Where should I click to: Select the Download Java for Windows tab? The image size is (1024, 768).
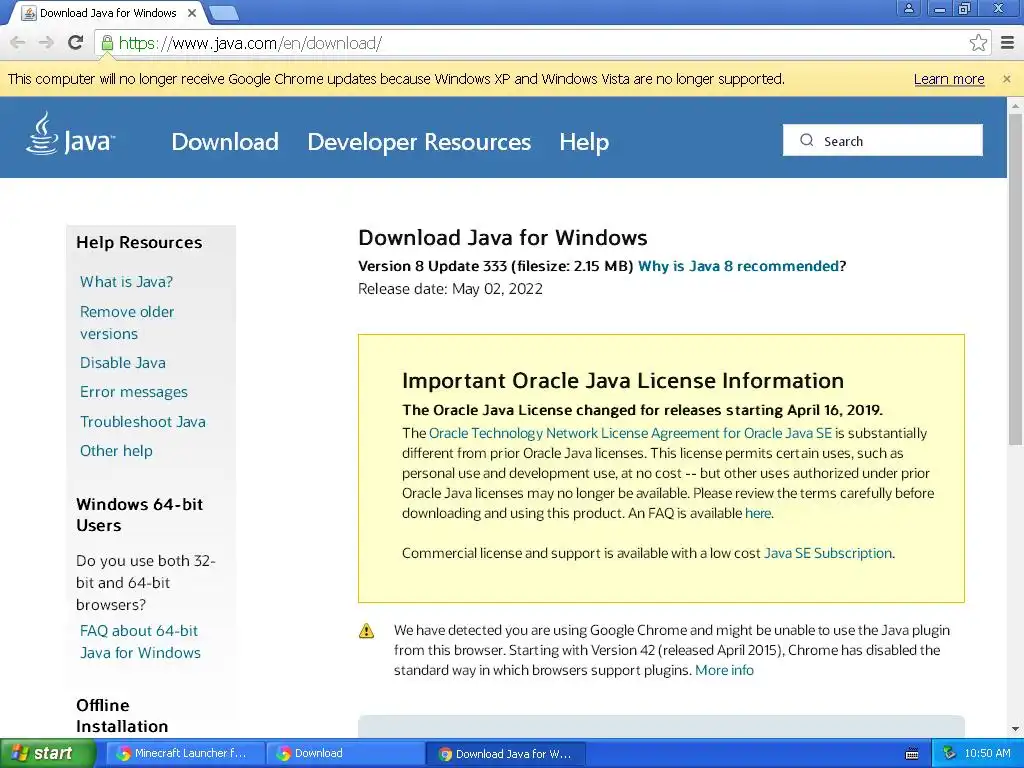tap(108, 13)
